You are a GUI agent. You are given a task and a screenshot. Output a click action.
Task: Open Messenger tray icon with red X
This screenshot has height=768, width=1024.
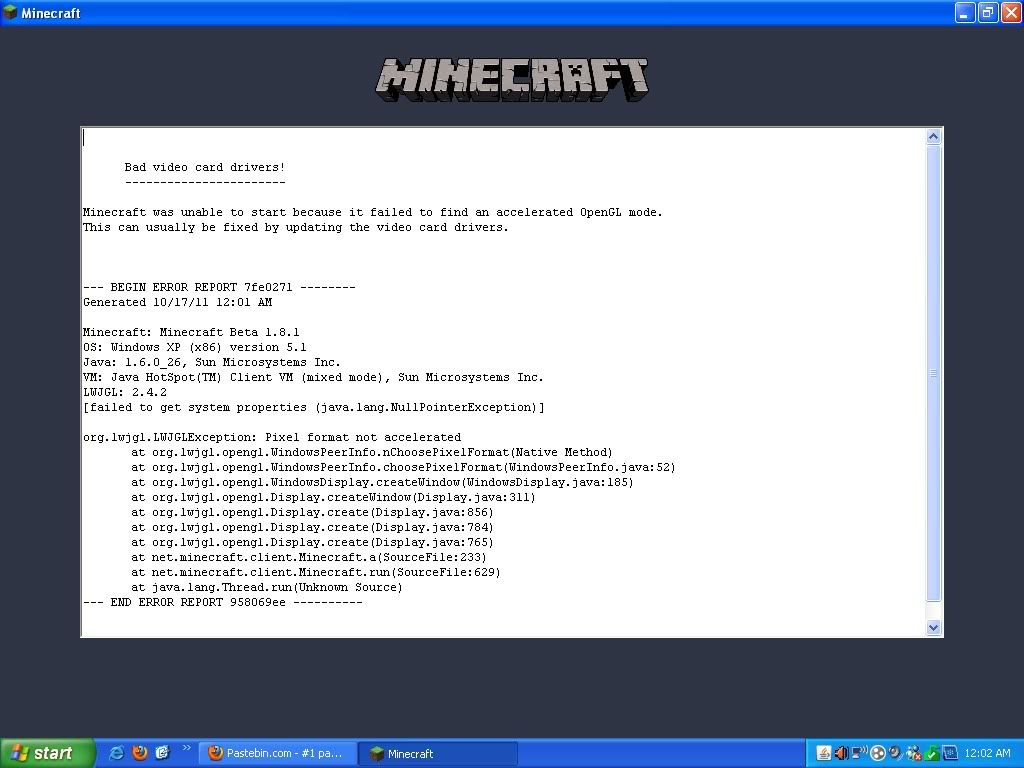pyautogui.click(x=914, y=753)
